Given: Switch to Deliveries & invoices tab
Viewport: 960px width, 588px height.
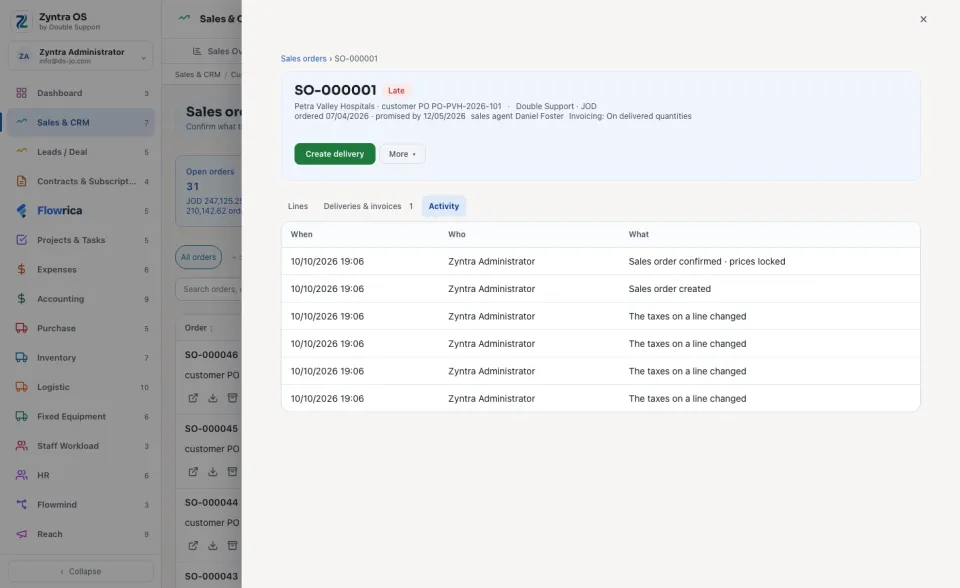Looking at the screenshot, I should [368, 206].
